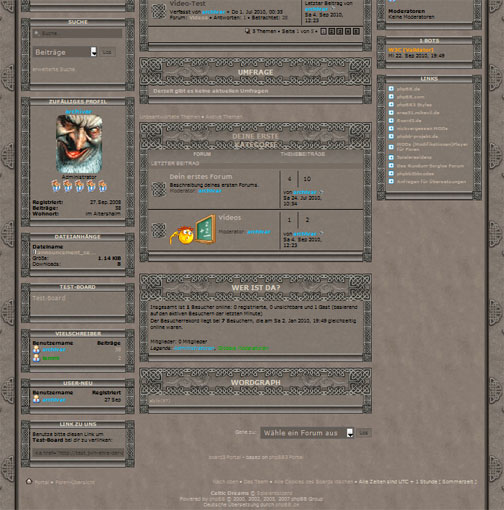504x510 pixels.
Task: Open archivar moderator link under Dein erstes Forum
Action: (210, 191)
